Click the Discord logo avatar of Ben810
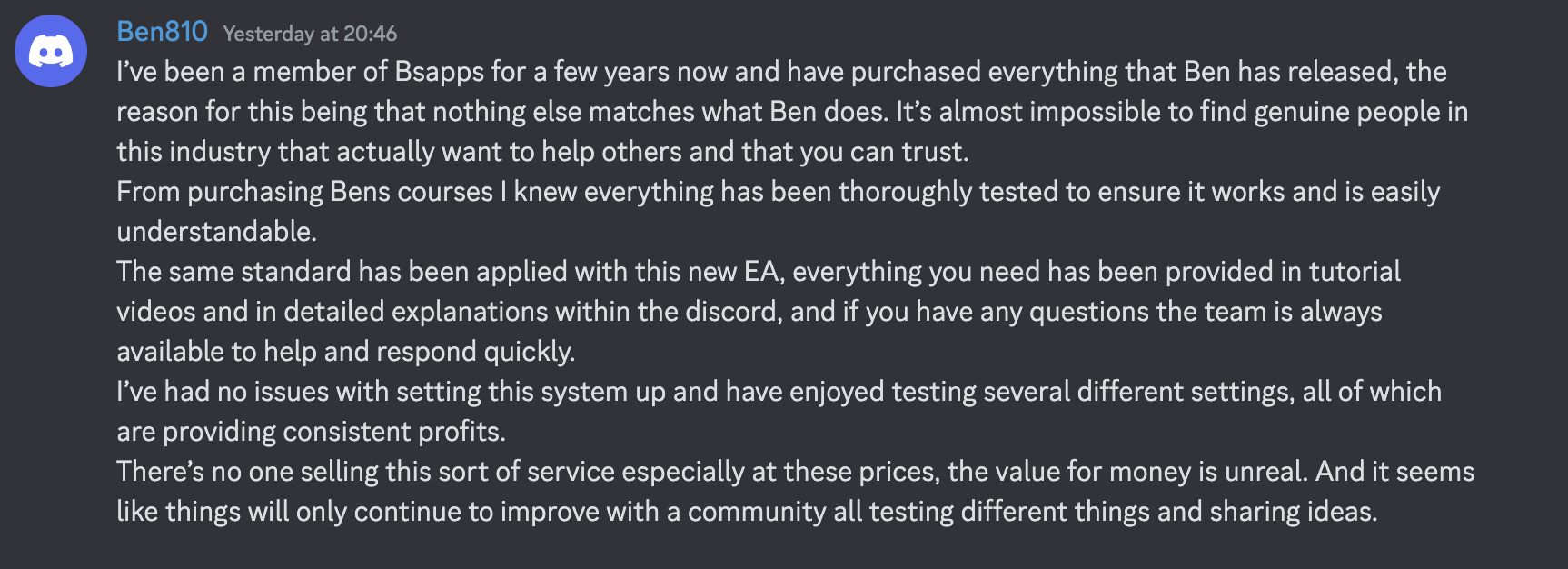 [x=51, y=51]
